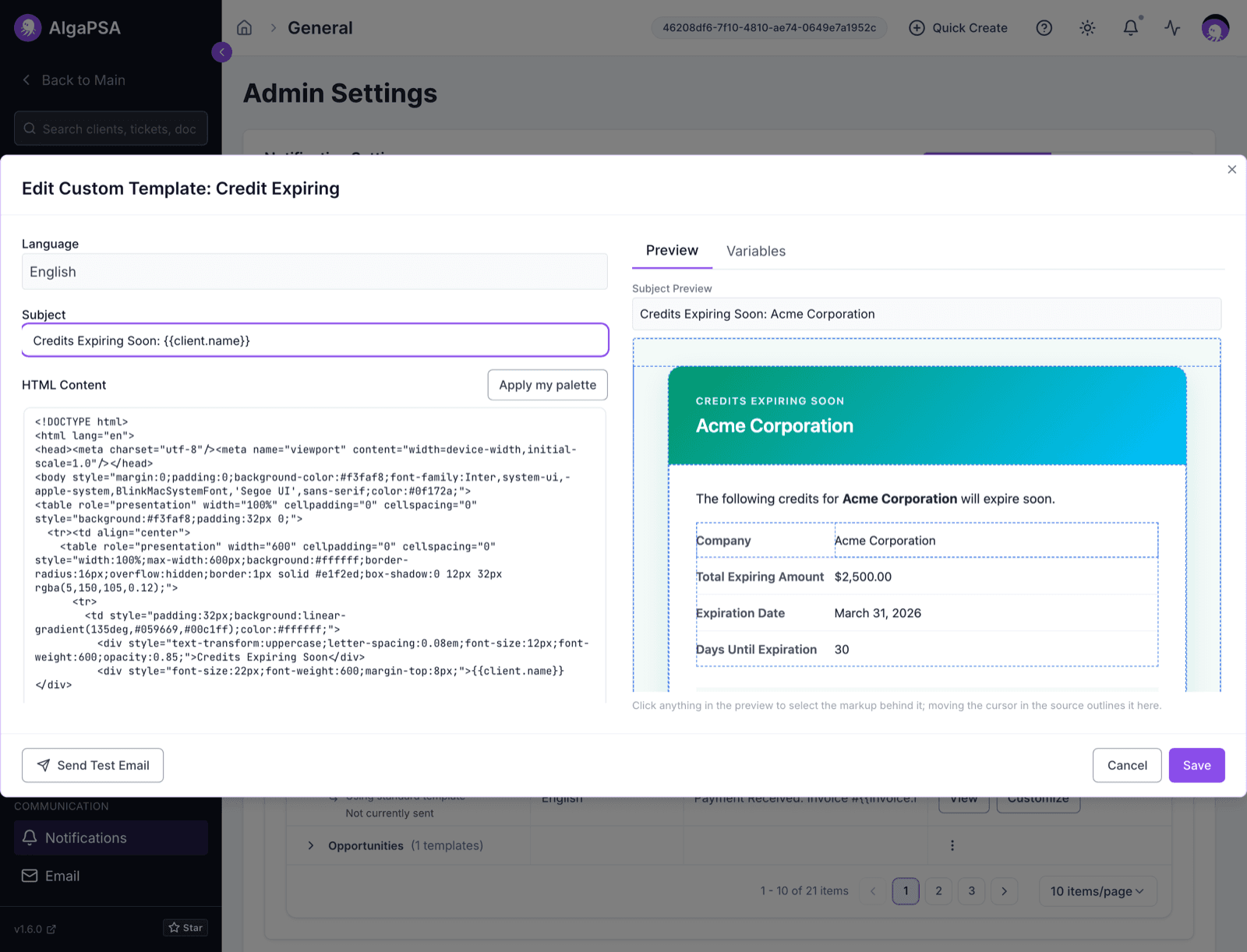Switch to the Variables tab
The height and width of the screenshot is (952, 1247).
click(756, 251)
